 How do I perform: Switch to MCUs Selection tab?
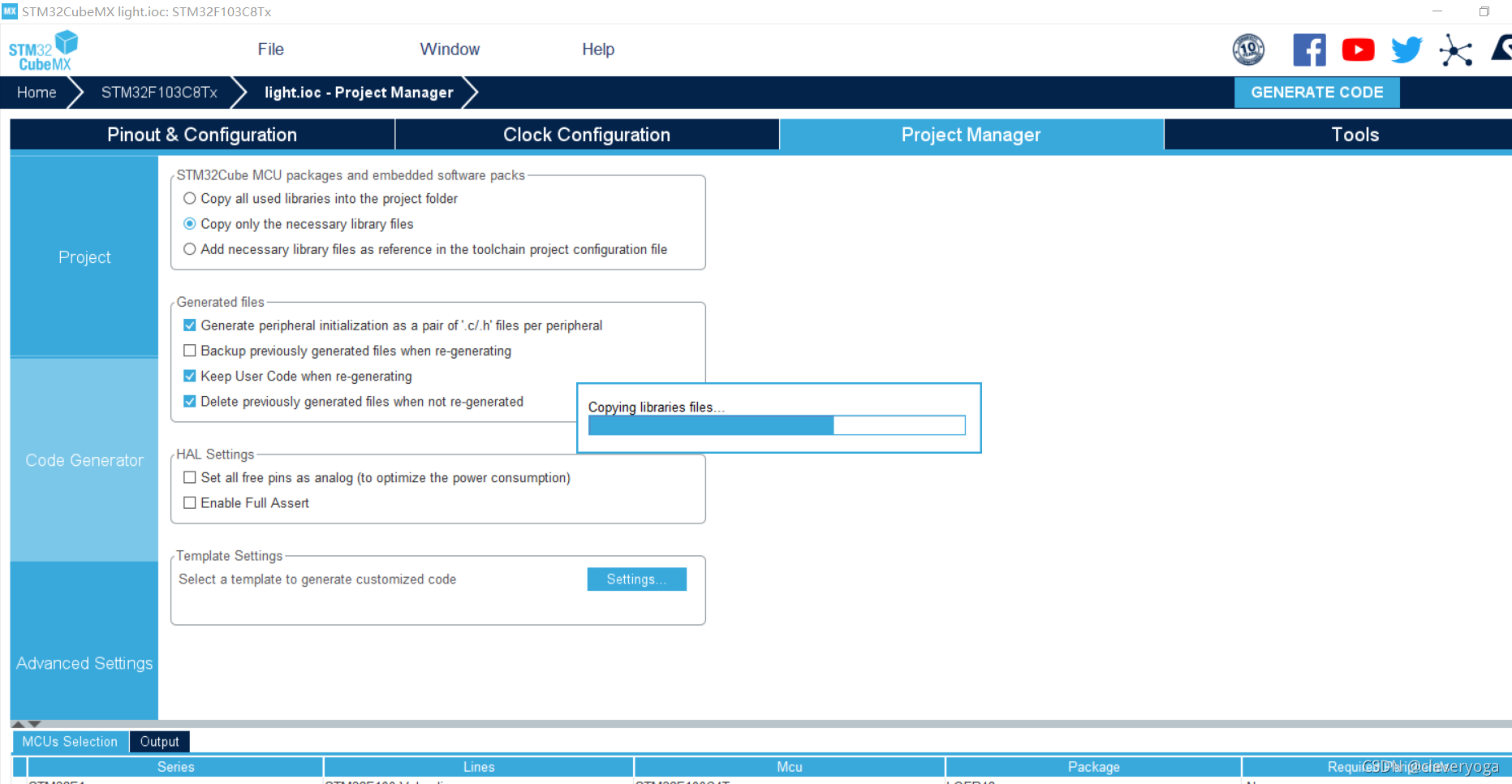pyautogui.click(x=70, y=742)
